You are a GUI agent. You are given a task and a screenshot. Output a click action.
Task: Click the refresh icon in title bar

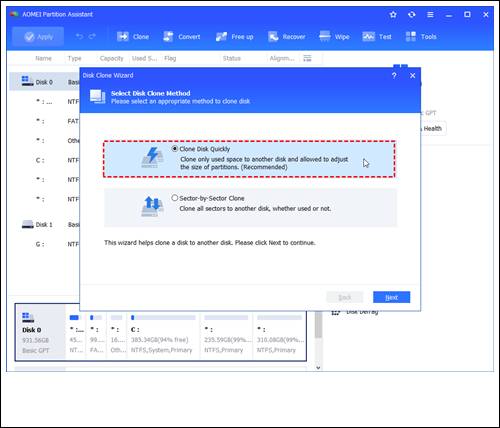[x=412, y=15]
